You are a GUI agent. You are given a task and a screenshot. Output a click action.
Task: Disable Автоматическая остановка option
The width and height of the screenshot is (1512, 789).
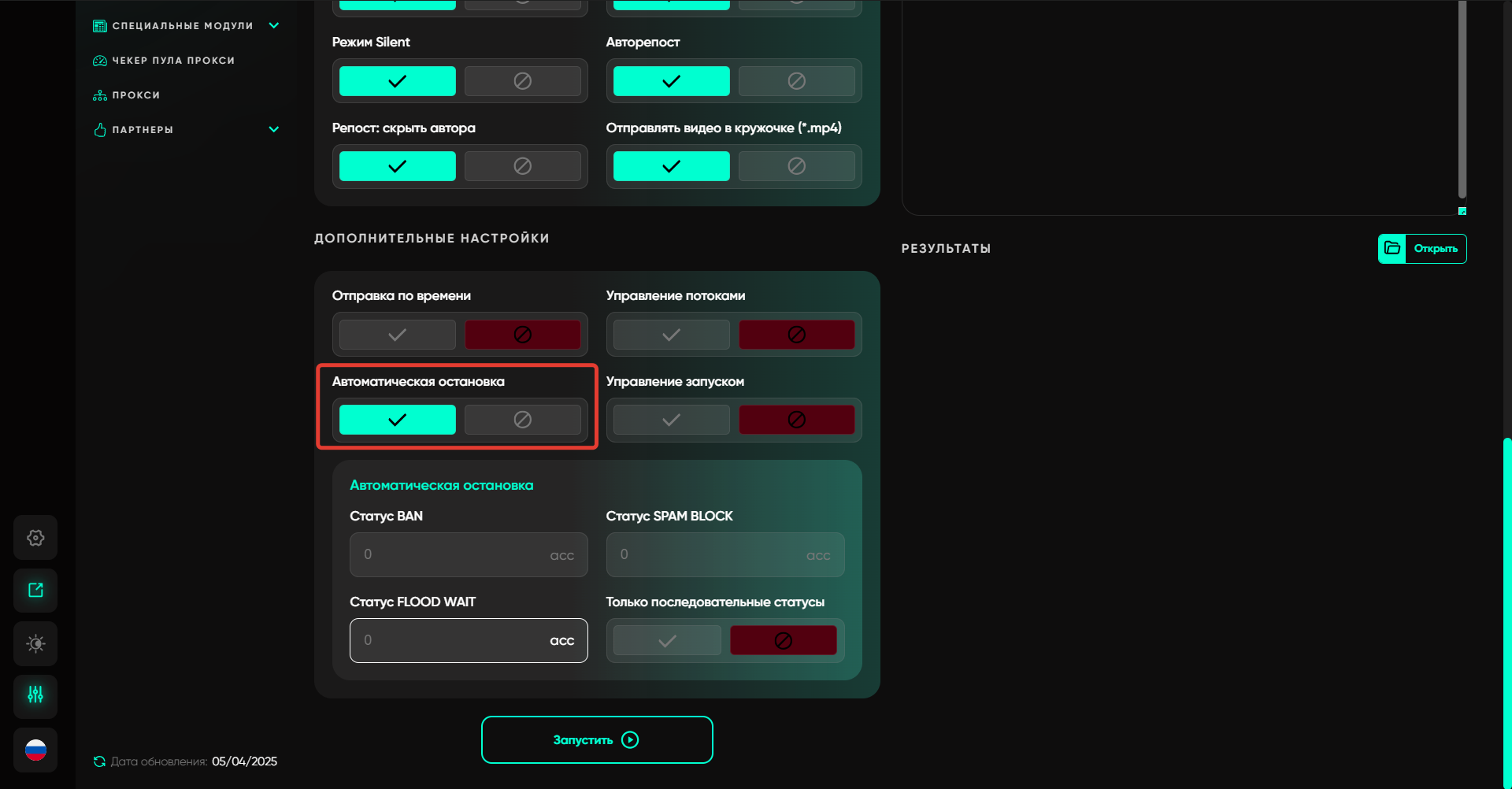click(x=522, y=420)
